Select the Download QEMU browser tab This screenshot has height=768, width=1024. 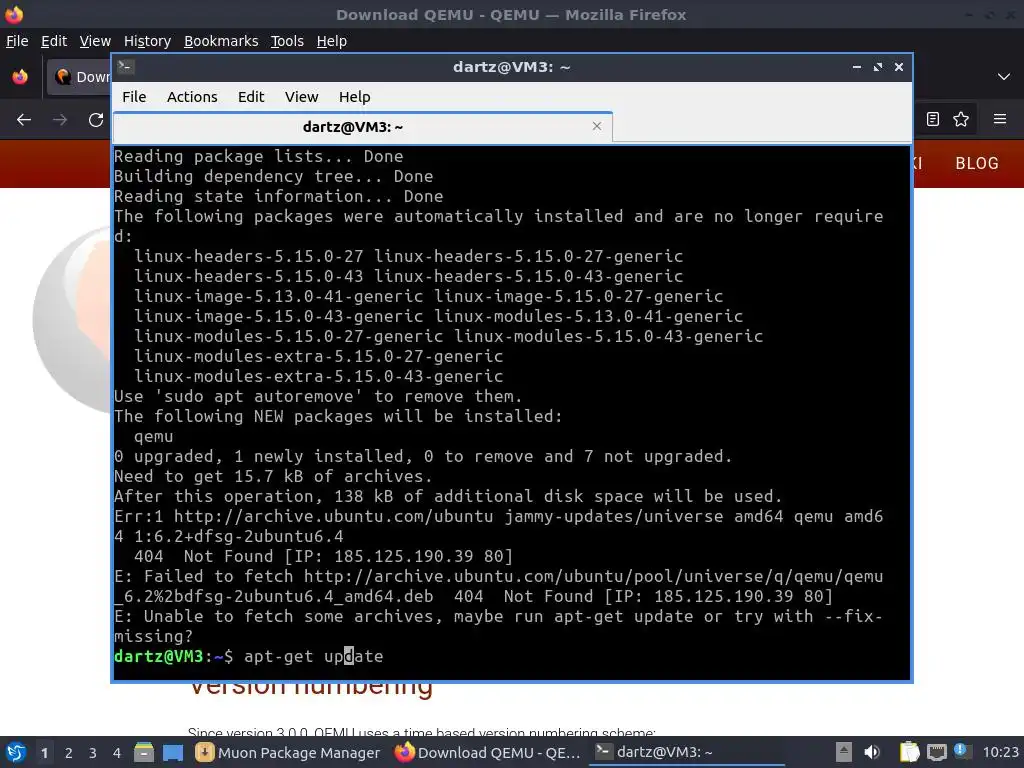tap(79, 76)
